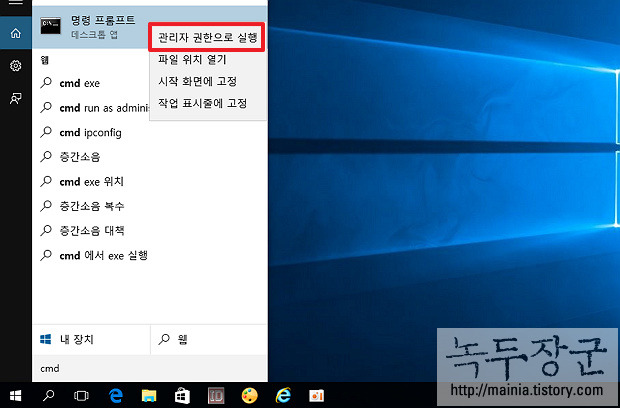The height and width of the screenshot is (408, 620).
Task: Select the 층간소음 대책 suggestion
Action: [x=150, y=230]
